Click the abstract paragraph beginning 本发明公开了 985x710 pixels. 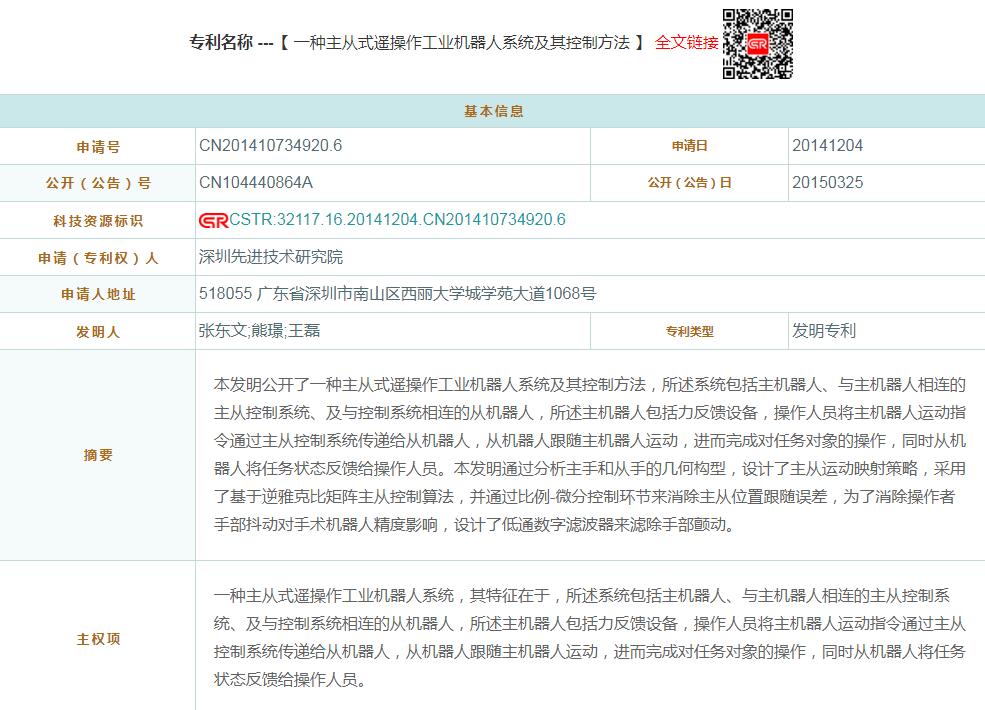pyautogui.click(x=590, y=455)
